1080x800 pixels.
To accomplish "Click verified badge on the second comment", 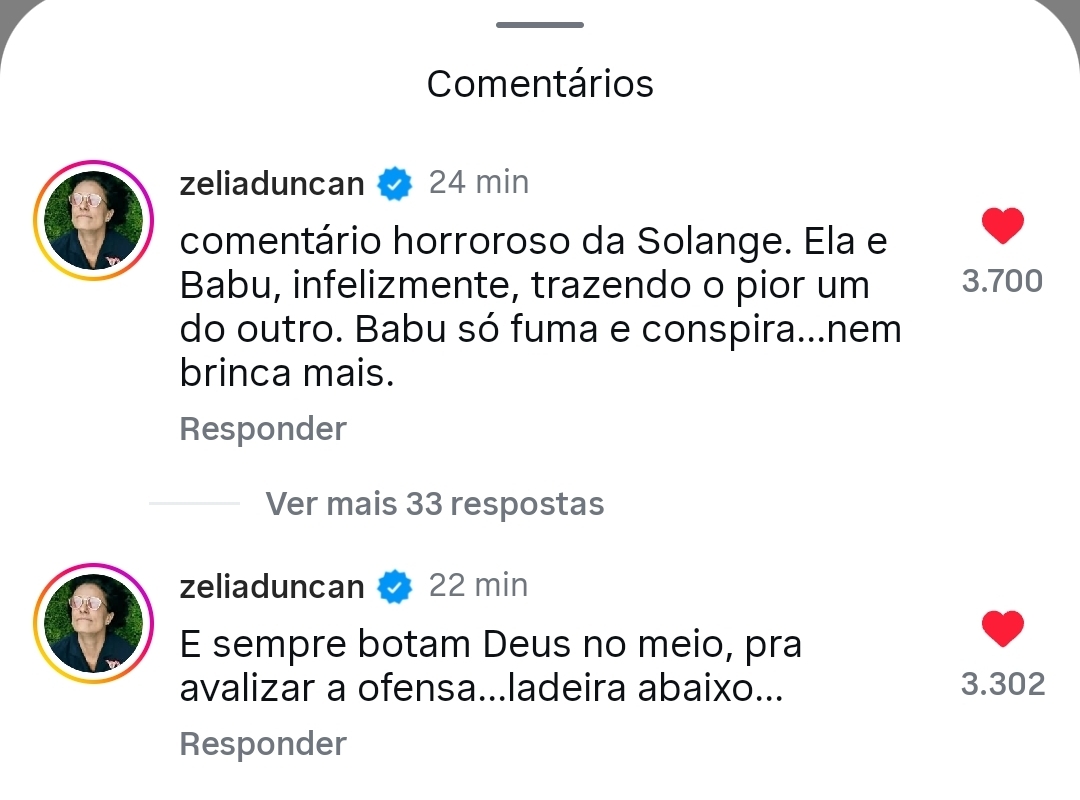I will click(395, 587).
